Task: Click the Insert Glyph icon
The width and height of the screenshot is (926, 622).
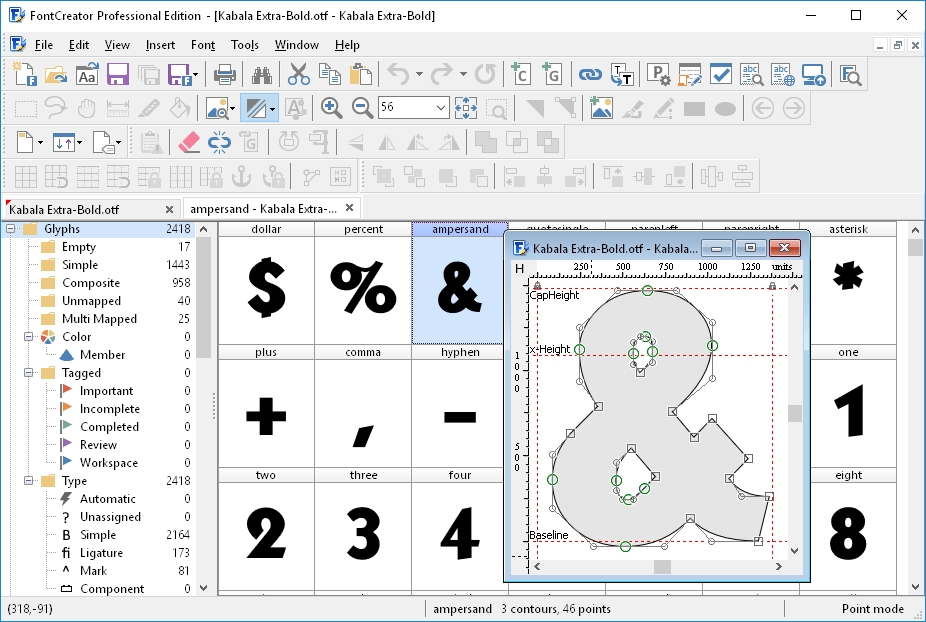Action: (x=552, y=74)
